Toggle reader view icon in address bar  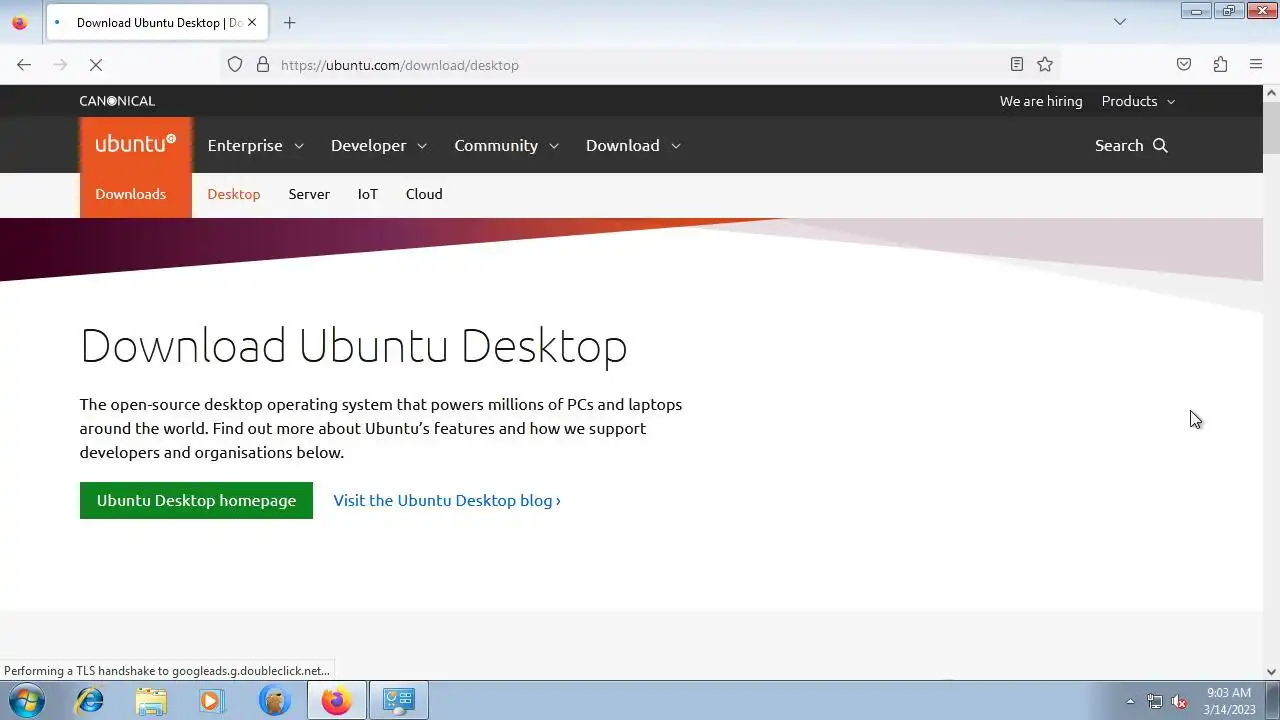(1017, 65)
